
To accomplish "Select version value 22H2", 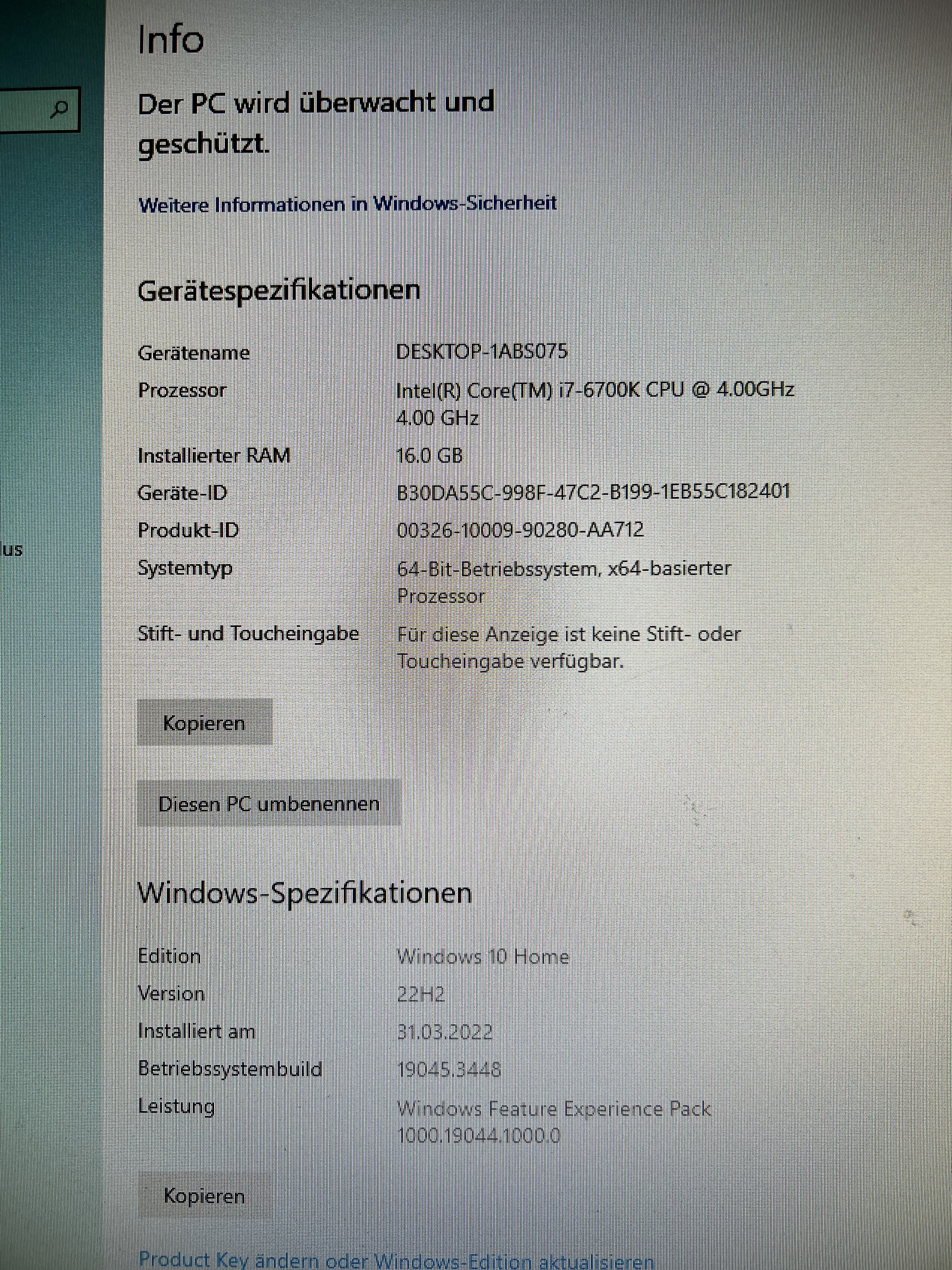I will coord(421,994).
